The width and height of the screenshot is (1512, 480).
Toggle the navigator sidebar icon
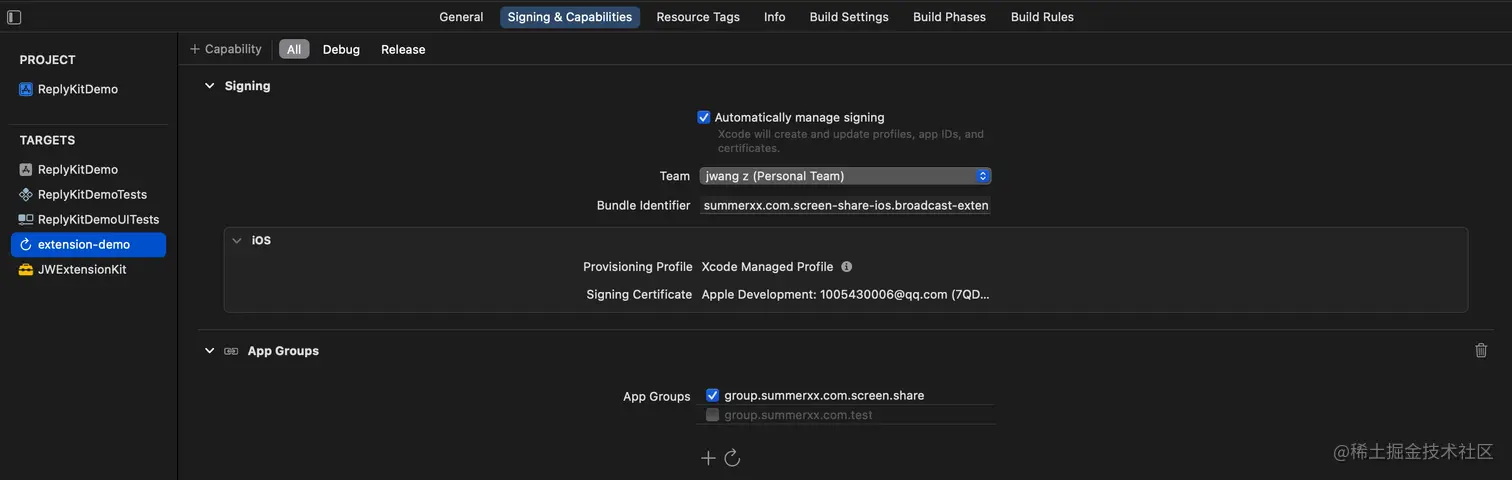pos(14,17)
